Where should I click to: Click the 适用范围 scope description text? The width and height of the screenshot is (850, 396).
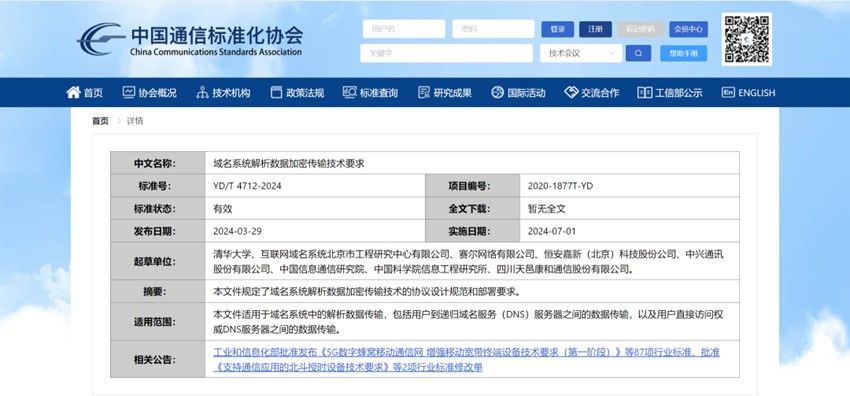point(468,322)
